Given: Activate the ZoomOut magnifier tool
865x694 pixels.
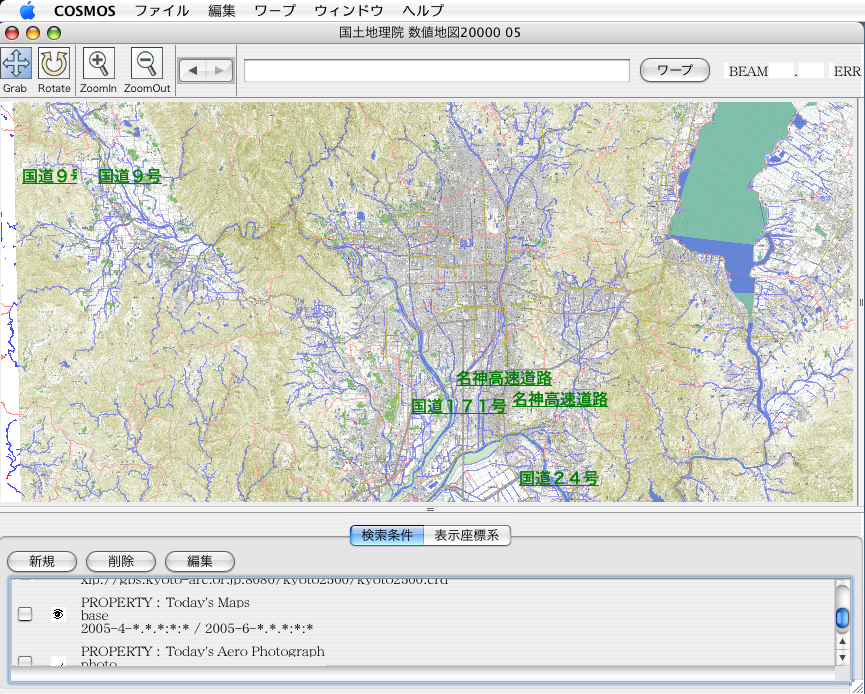Looking at the screenshot, I should (x=147, y=63).
